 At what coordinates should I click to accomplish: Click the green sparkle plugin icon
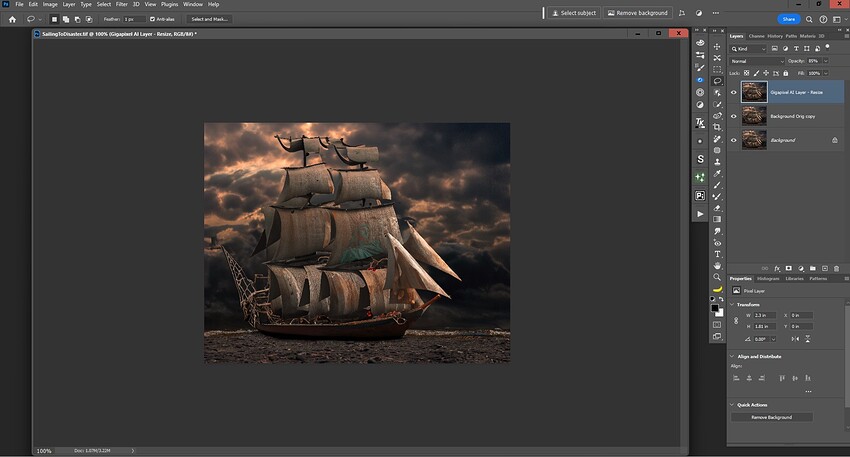tap(700, 177)
